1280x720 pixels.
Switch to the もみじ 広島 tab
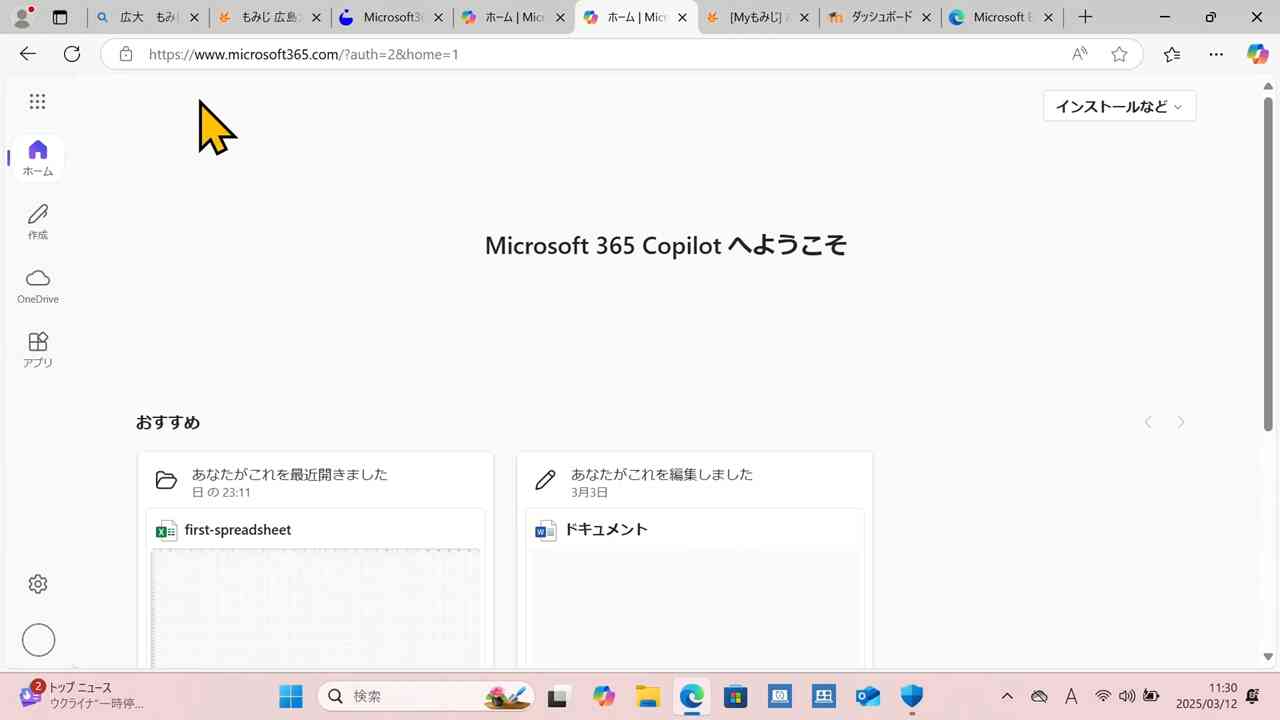[270, 17]
